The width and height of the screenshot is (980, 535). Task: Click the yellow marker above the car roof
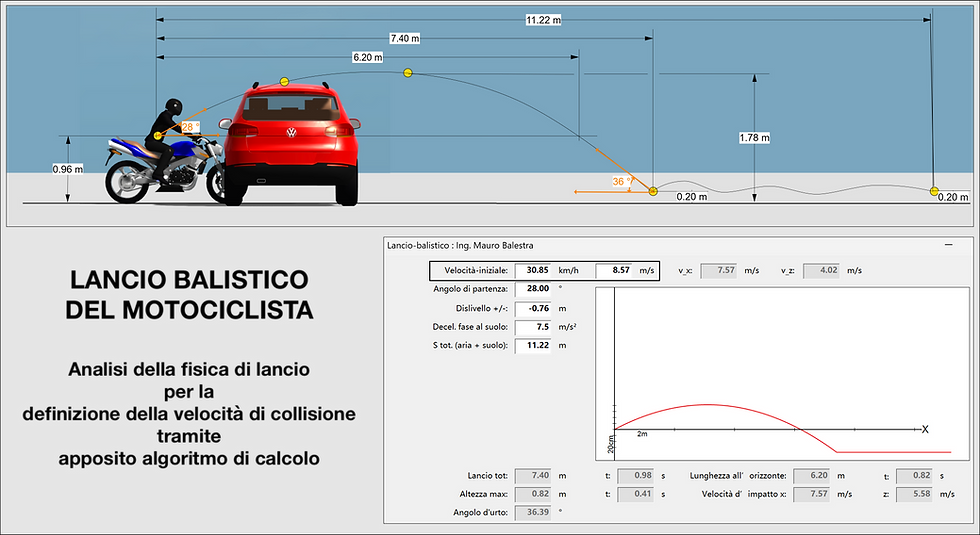point(284,81)
